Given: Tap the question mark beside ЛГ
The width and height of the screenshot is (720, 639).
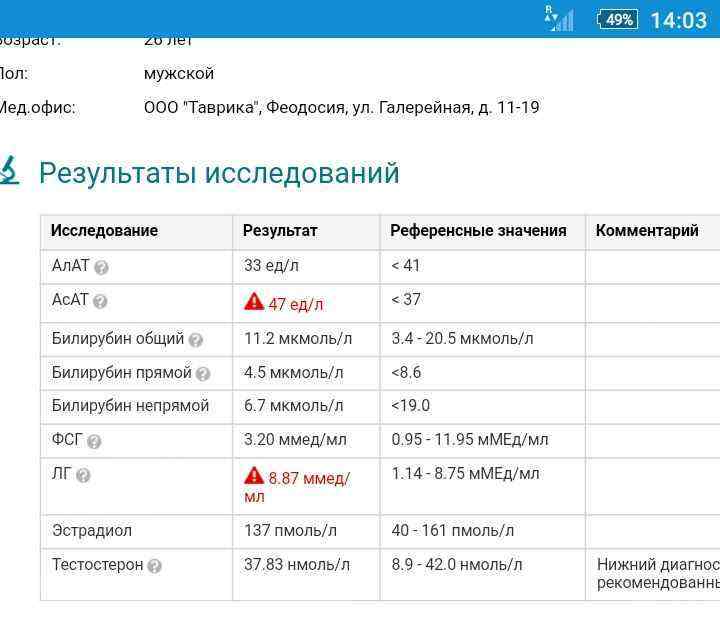Looking at the screenshot, I should coord(83,475).
